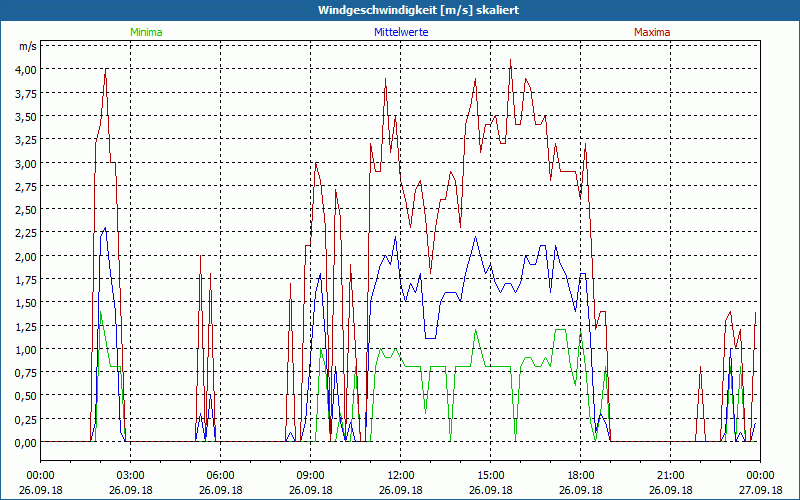Click the 15:00 time axis label
Viewport: 800px width, 500px height.
(x=490, y=476)
